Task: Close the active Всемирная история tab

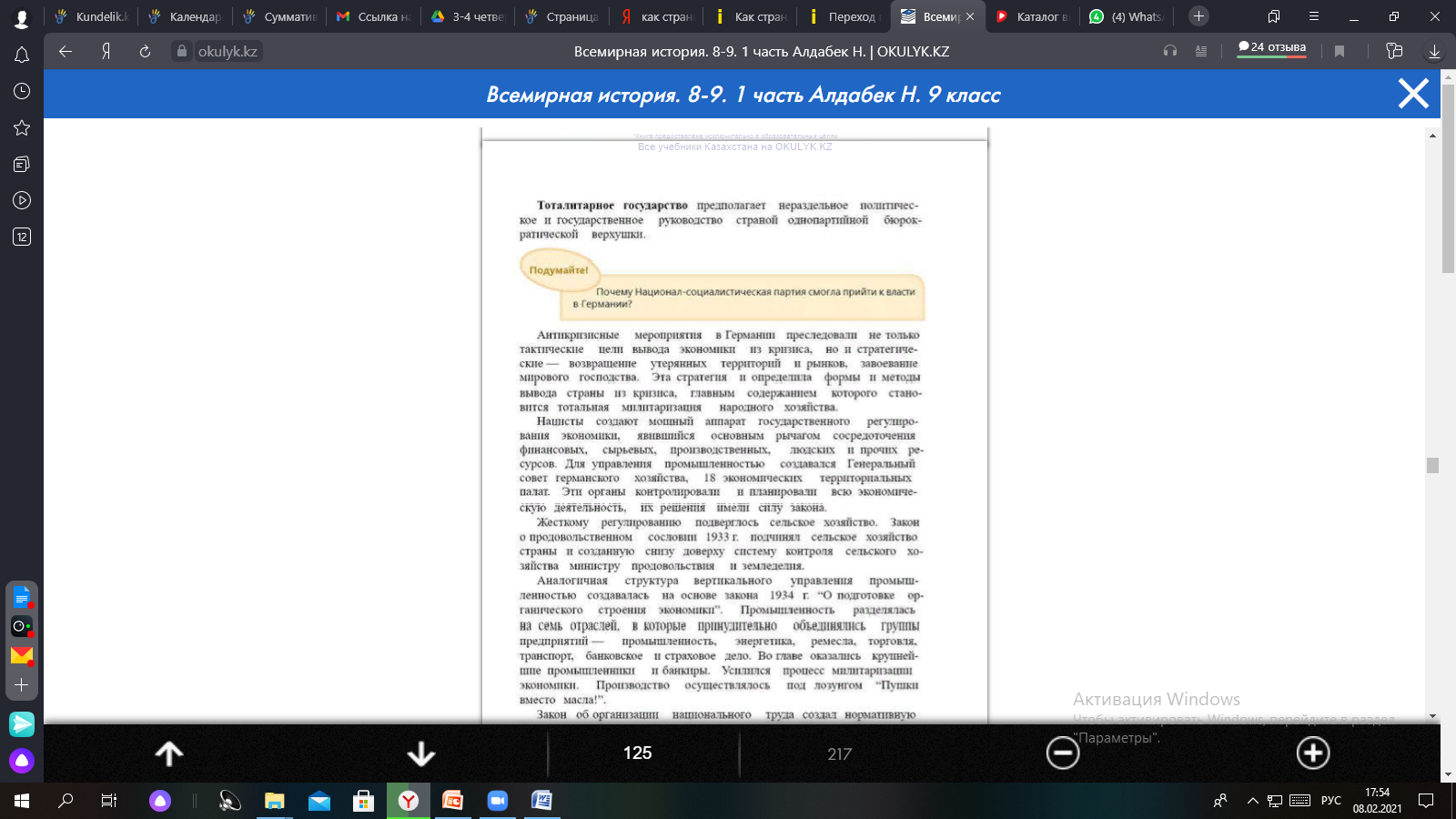Action: point(970,16)
